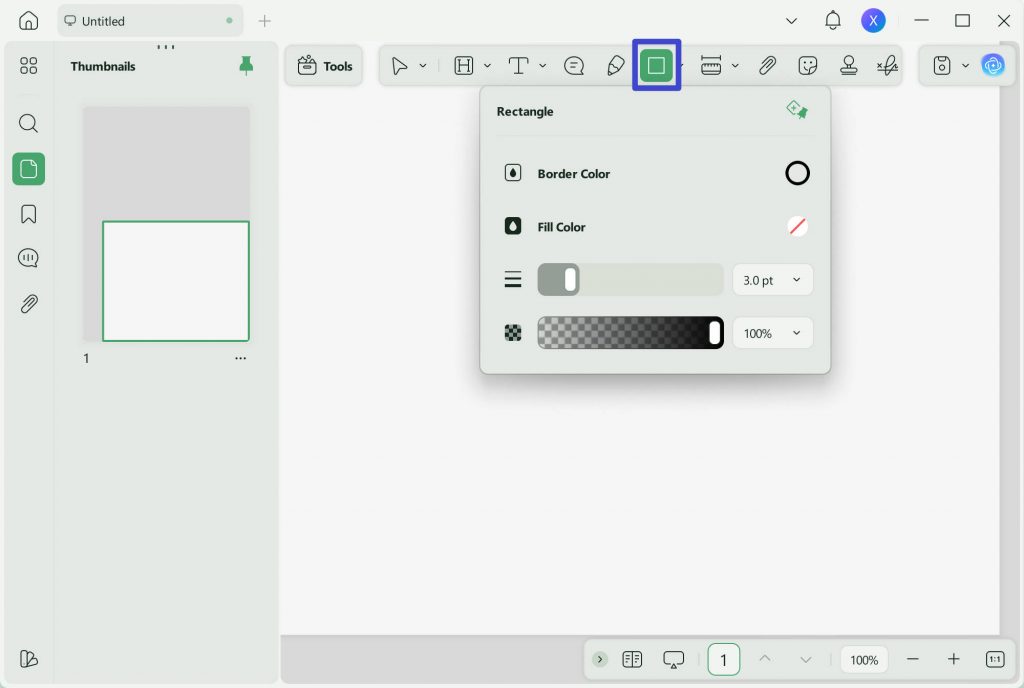1024x688 pixels.
Task: Select the Attach file tool
Action: 767,66
